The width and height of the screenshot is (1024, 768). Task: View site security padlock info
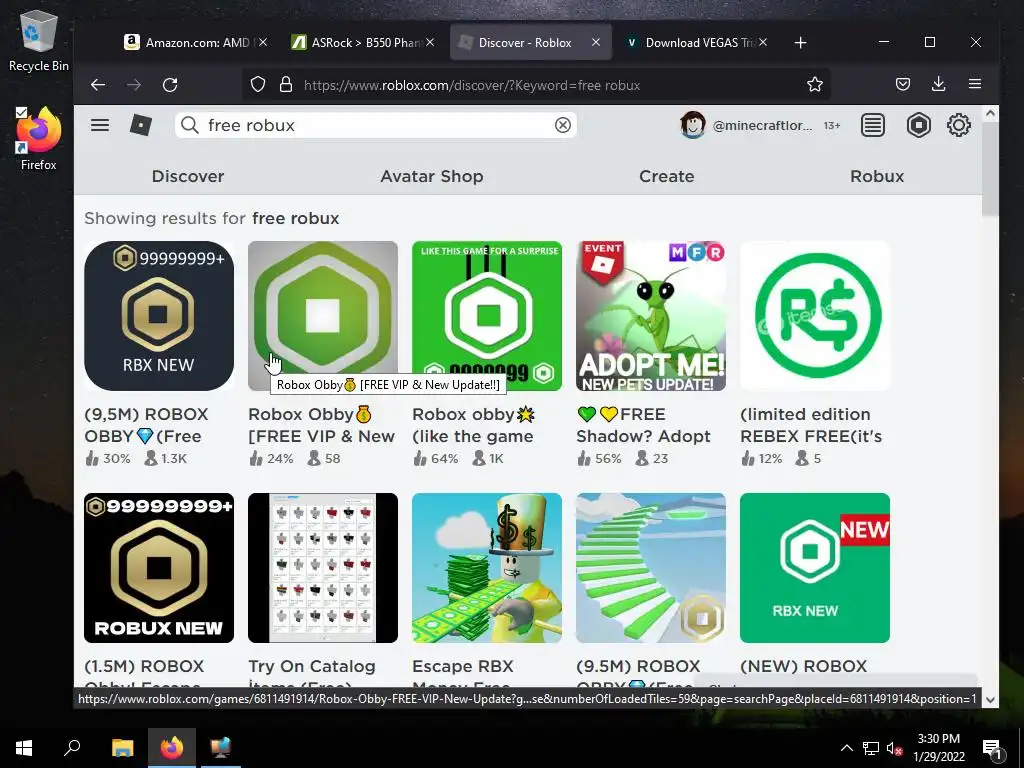pyautogui.click(x=285, y=84)
